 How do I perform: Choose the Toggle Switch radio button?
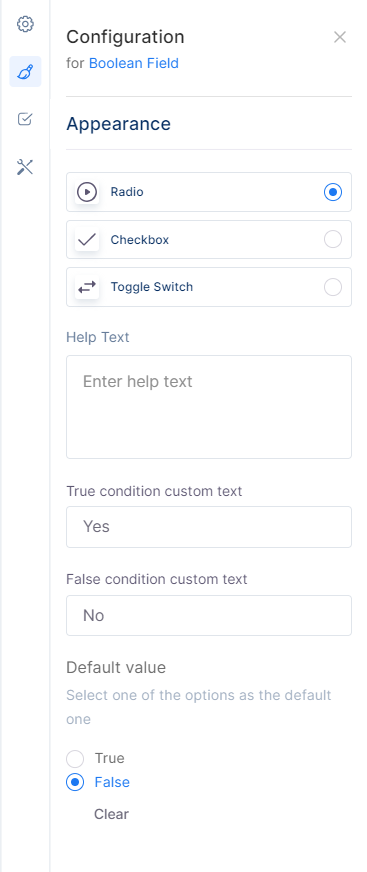[x=333, y=287]
